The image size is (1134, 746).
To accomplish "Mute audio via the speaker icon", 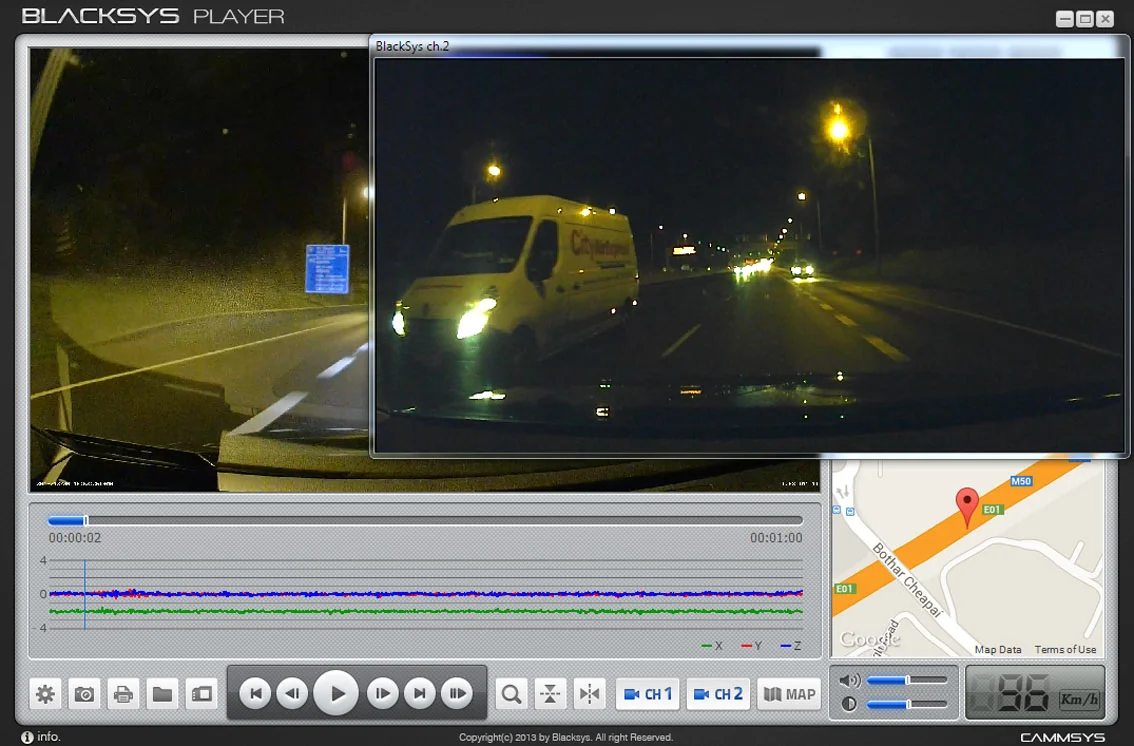I will (850, 680).
